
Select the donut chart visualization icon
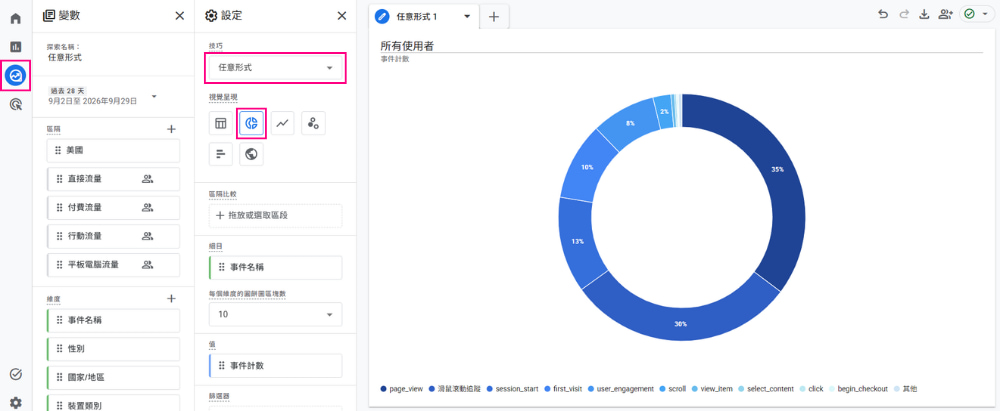(x=251, y=124)
